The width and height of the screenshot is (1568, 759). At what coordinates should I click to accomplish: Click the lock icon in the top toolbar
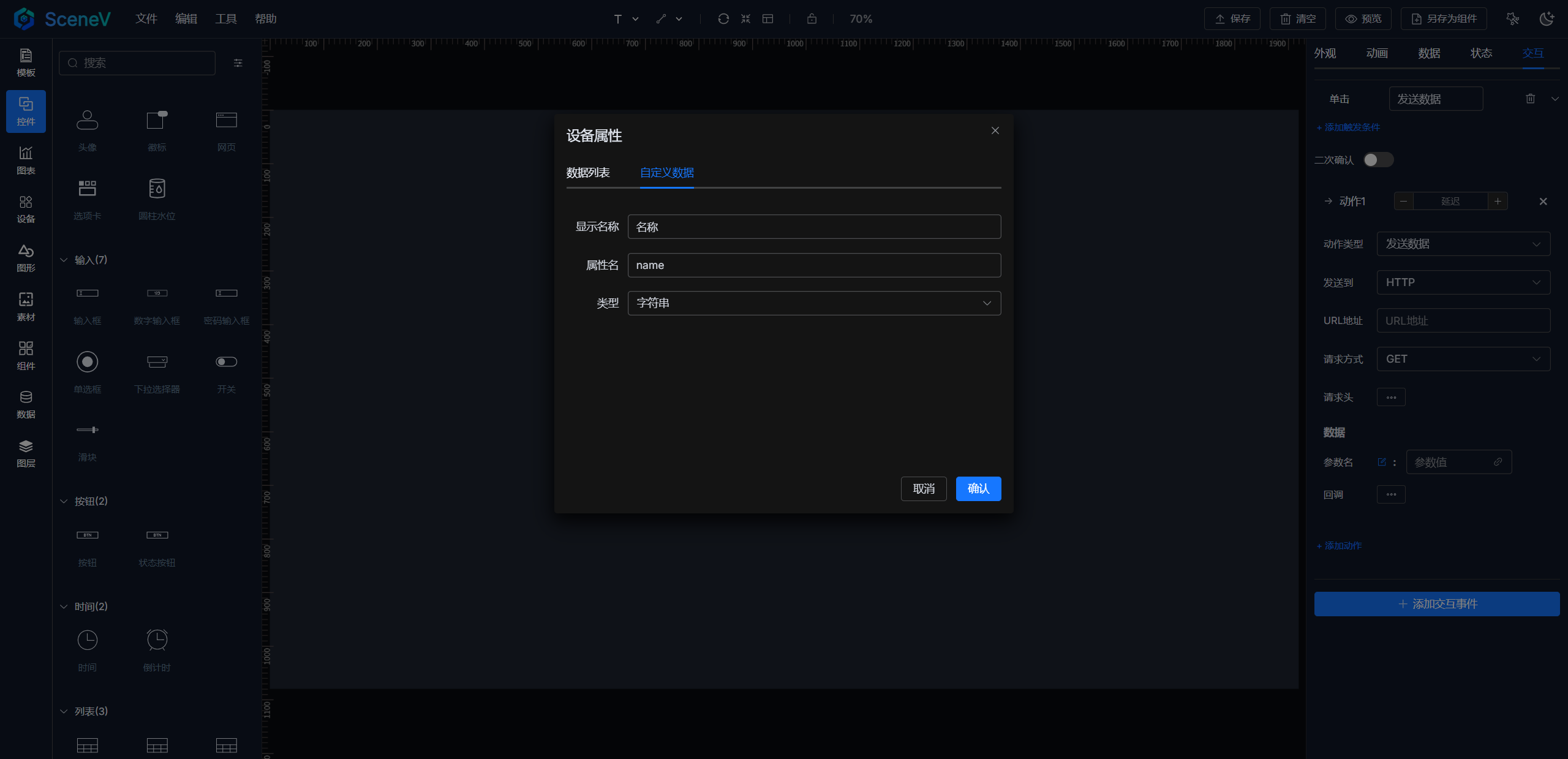click(x=812, y=19)
